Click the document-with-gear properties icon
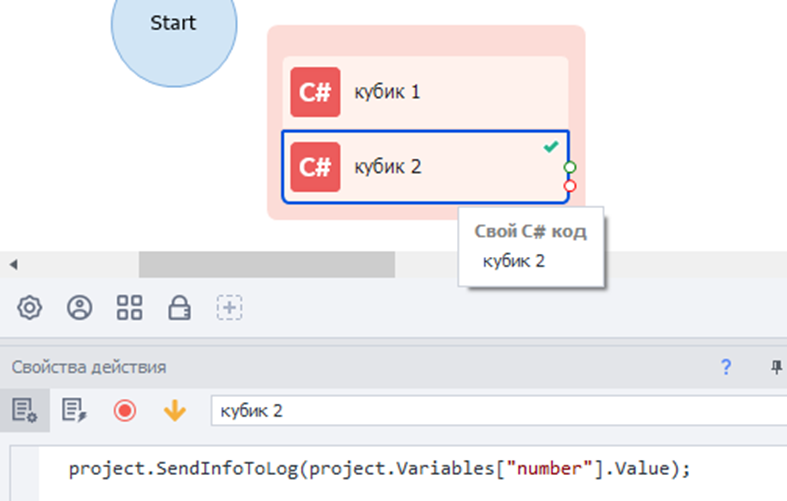 24,410
